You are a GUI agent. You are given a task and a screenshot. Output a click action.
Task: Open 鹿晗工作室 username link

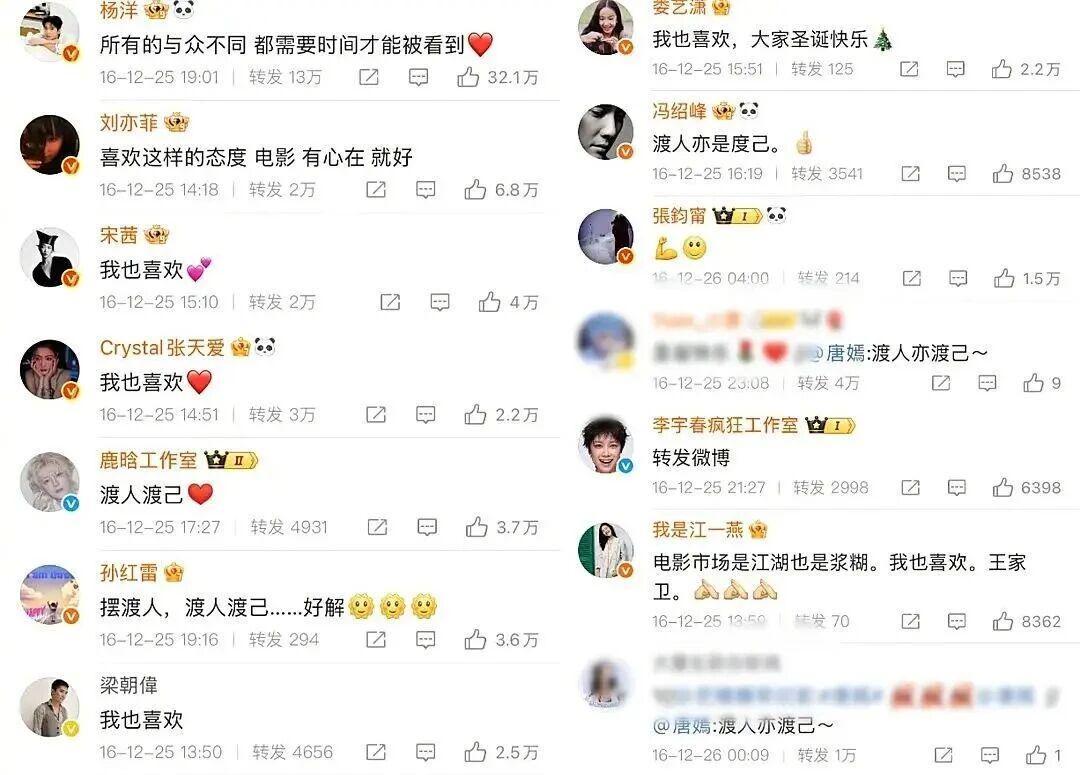148,459
